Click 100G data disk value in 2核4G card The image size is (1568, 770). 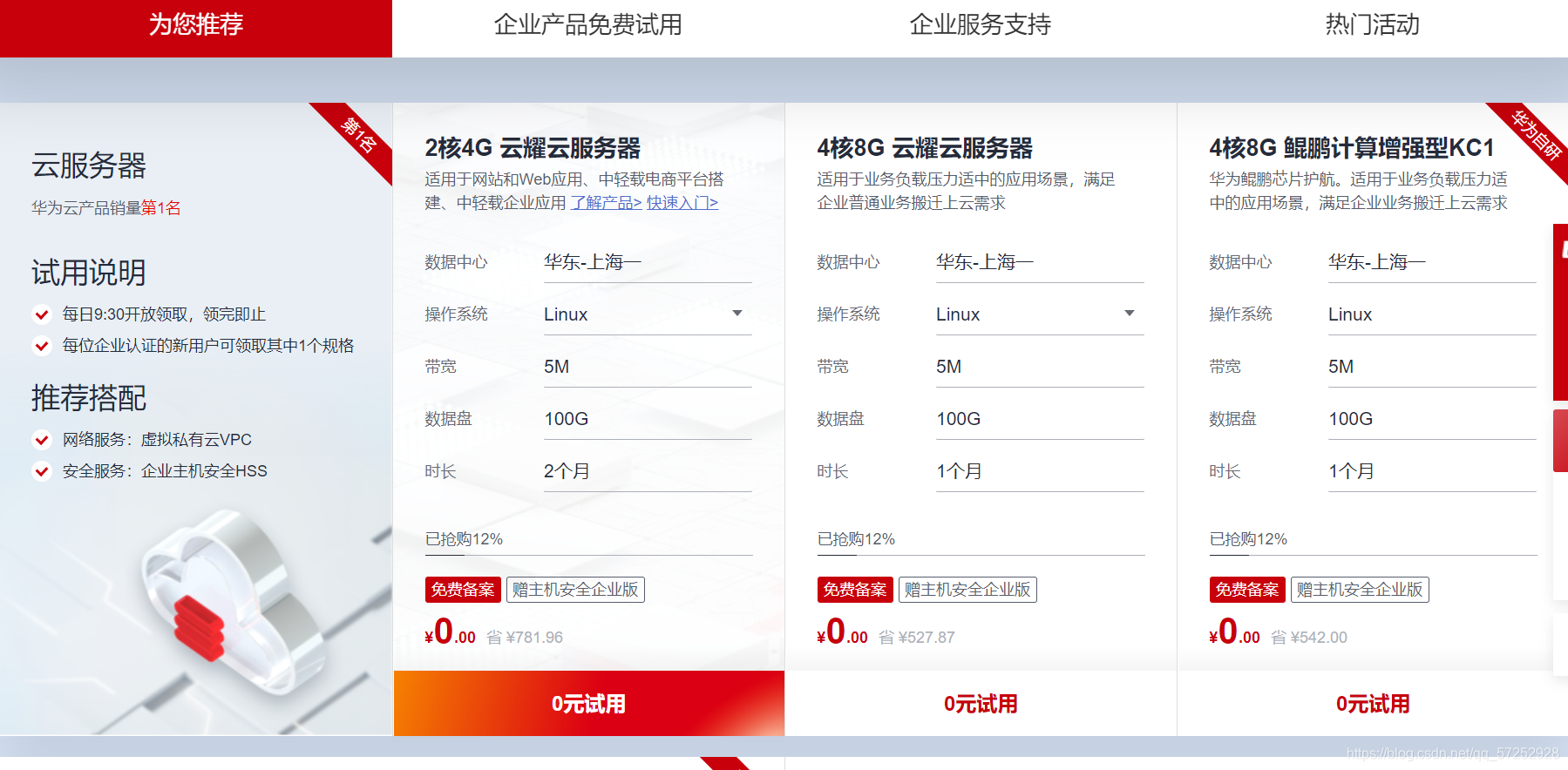click(x=567, y=419)
